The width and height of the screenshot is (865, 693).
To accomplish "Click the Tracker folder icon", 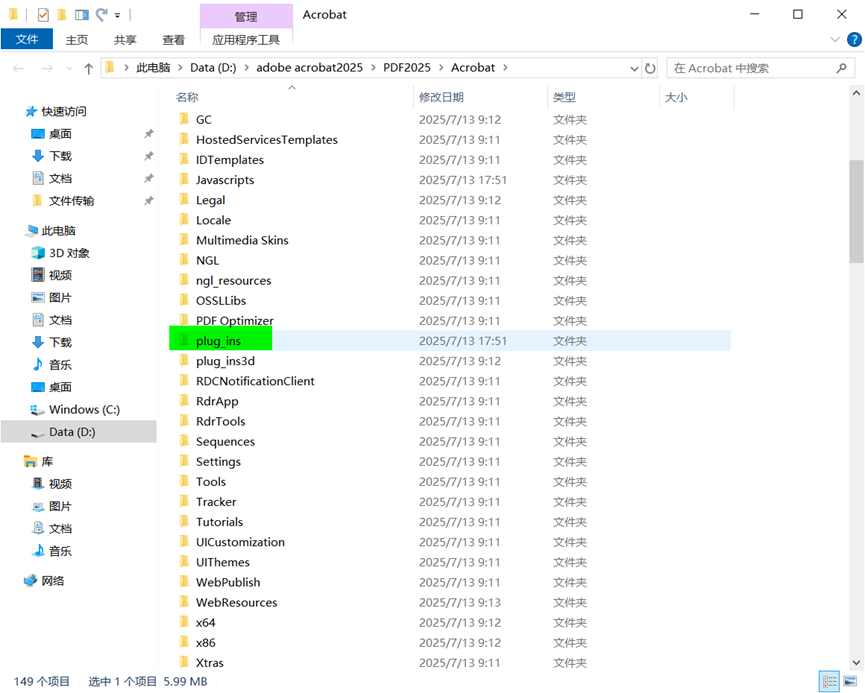I will [x=184, y=501].
